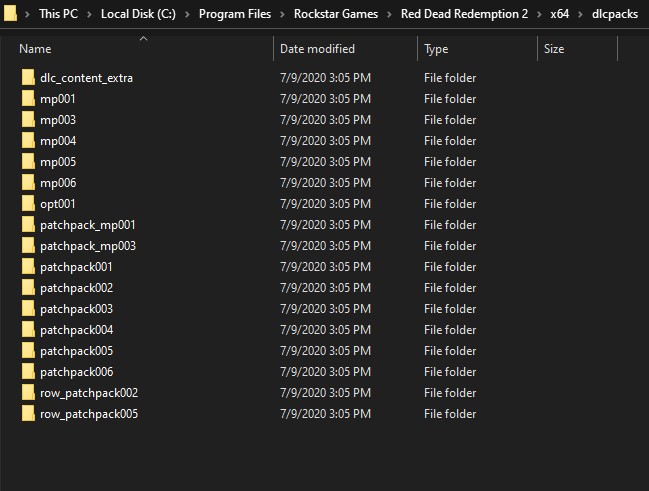Select the patchpack_mp001 folder name
Viewport: 649px width, 491px height.
click(x=87, y=225)
